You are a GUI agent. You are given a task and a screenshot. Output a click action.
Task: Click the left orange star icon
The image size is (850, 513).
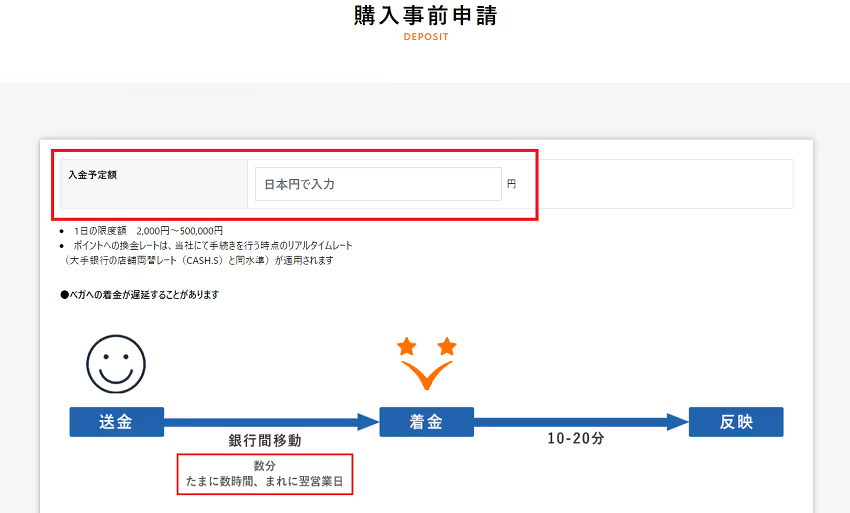(x=406, y=347)
